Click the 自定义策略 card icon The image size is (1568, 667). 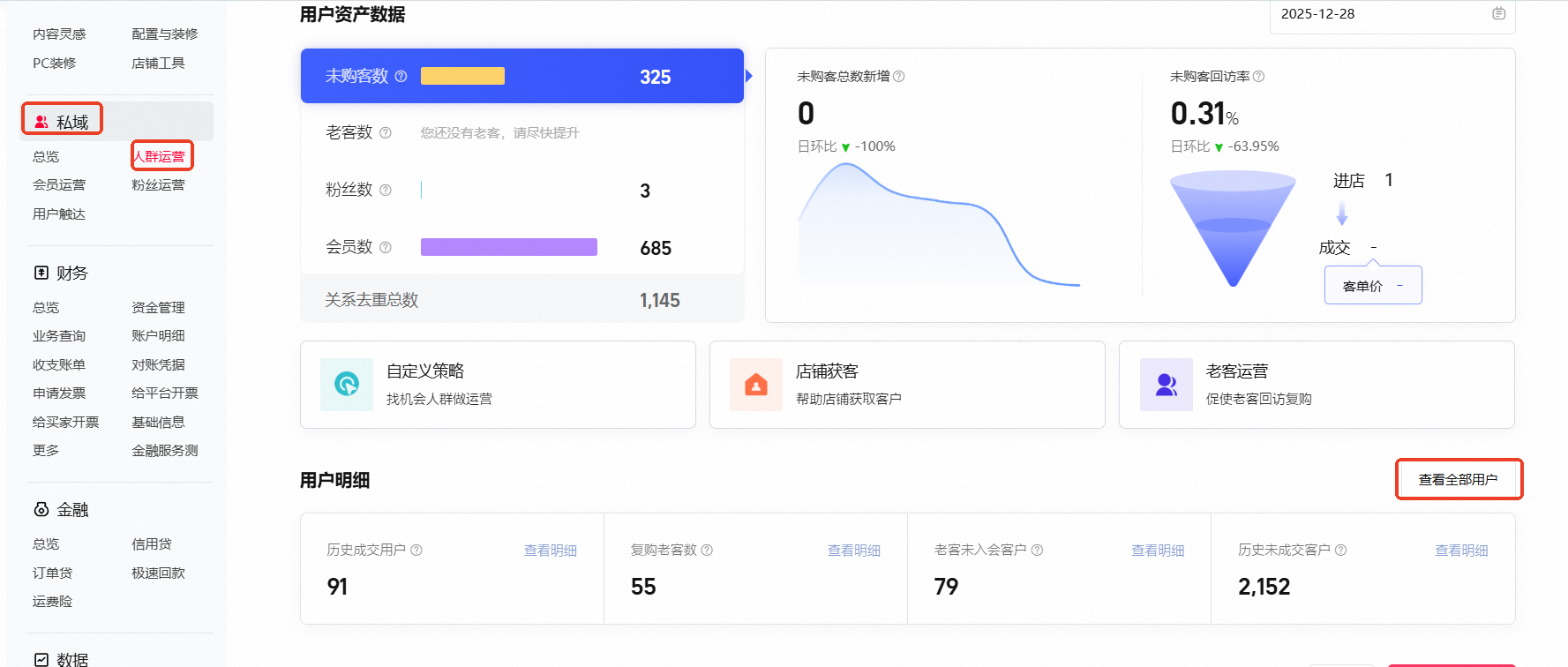tap(347, 385)
